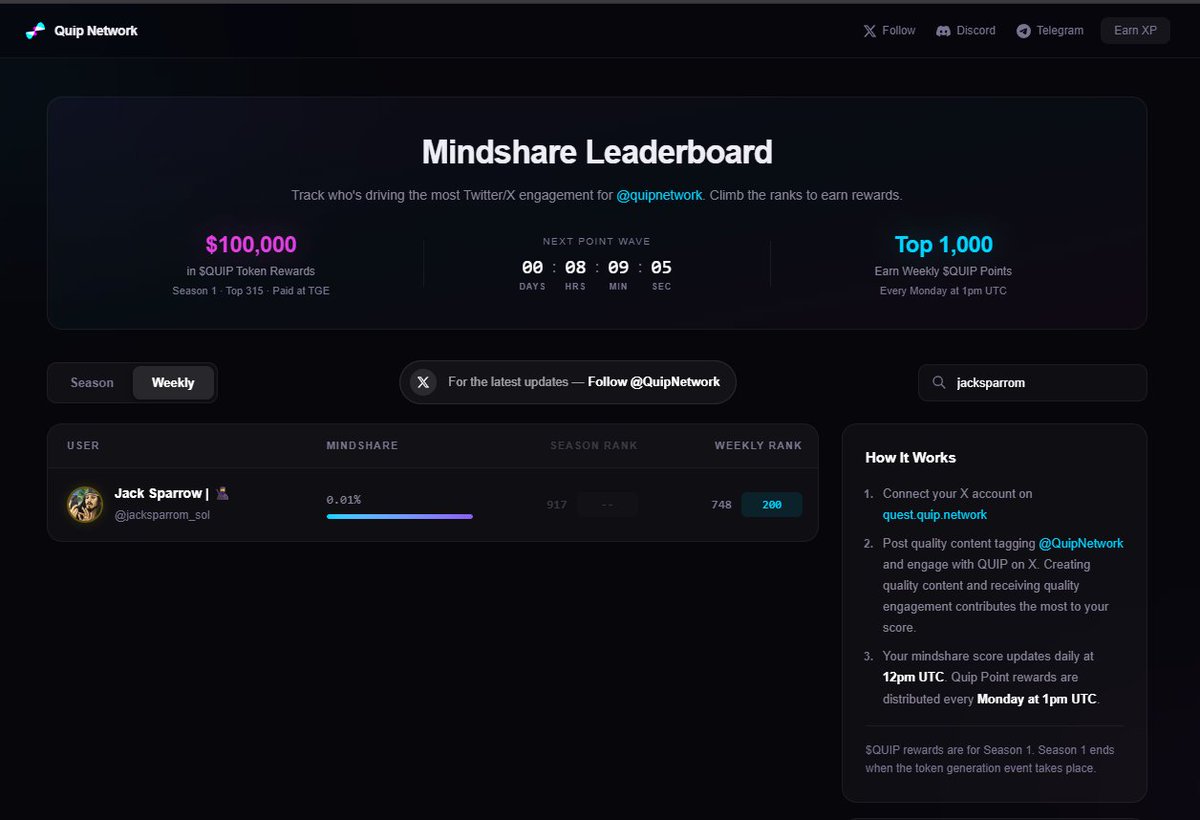Open Telegram via its header icon

(x=1022, y=30)
